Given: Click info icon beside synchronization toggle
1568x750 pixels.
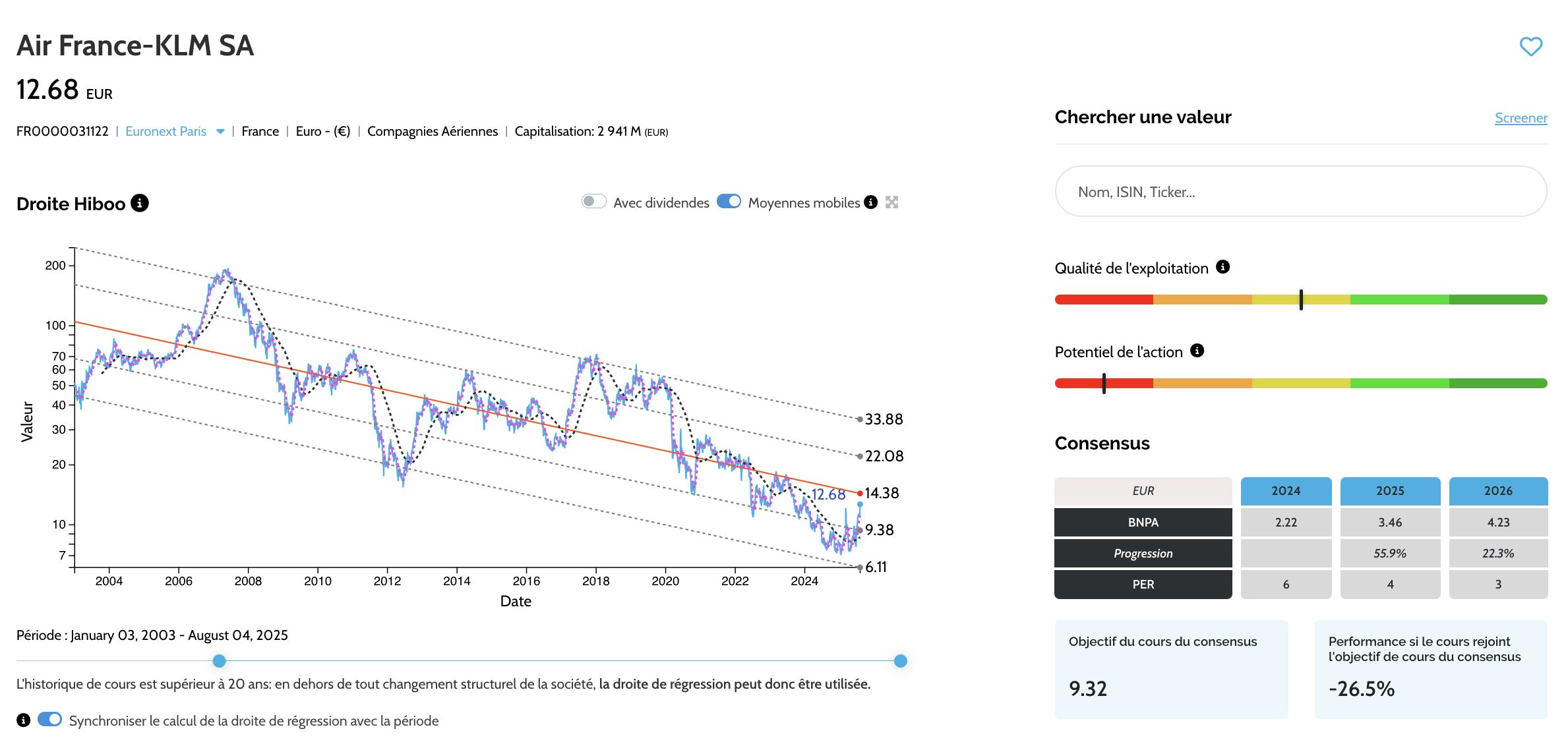Looking at the screenshot, I should (x=24, y=720).
